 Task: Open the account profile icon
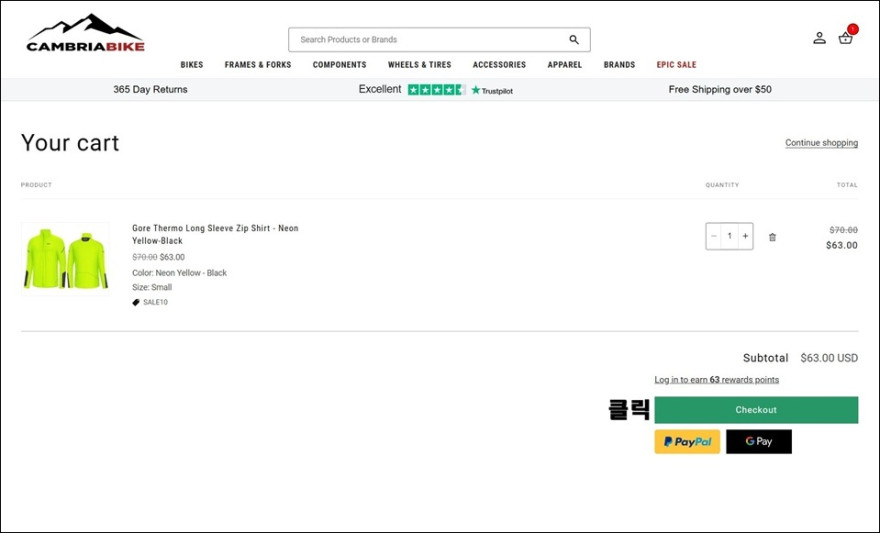819,38
